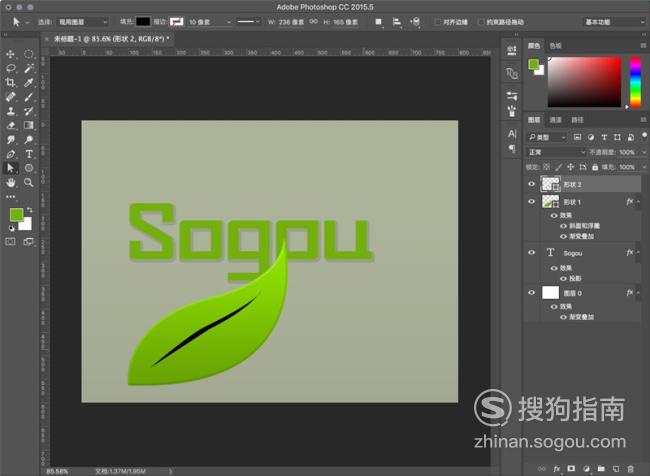Open the Character panel icon
The image size is (650, 476).
click(512, 134)
